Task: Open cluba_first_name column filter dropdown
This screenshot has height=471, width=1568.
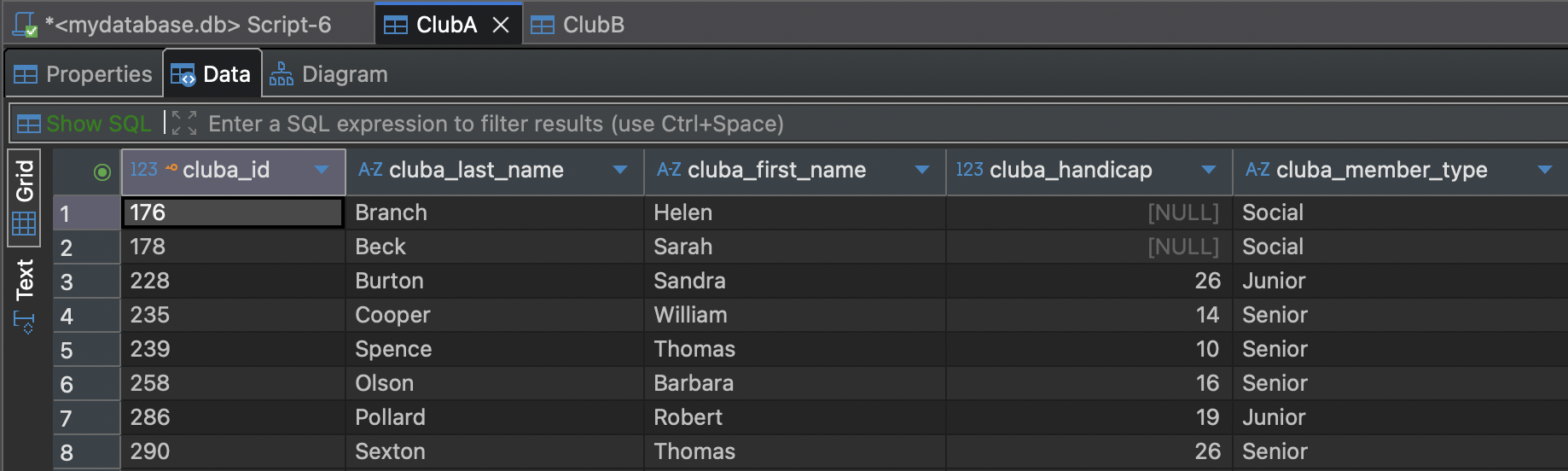Action: pyautogui.click(x=921, y=170)
